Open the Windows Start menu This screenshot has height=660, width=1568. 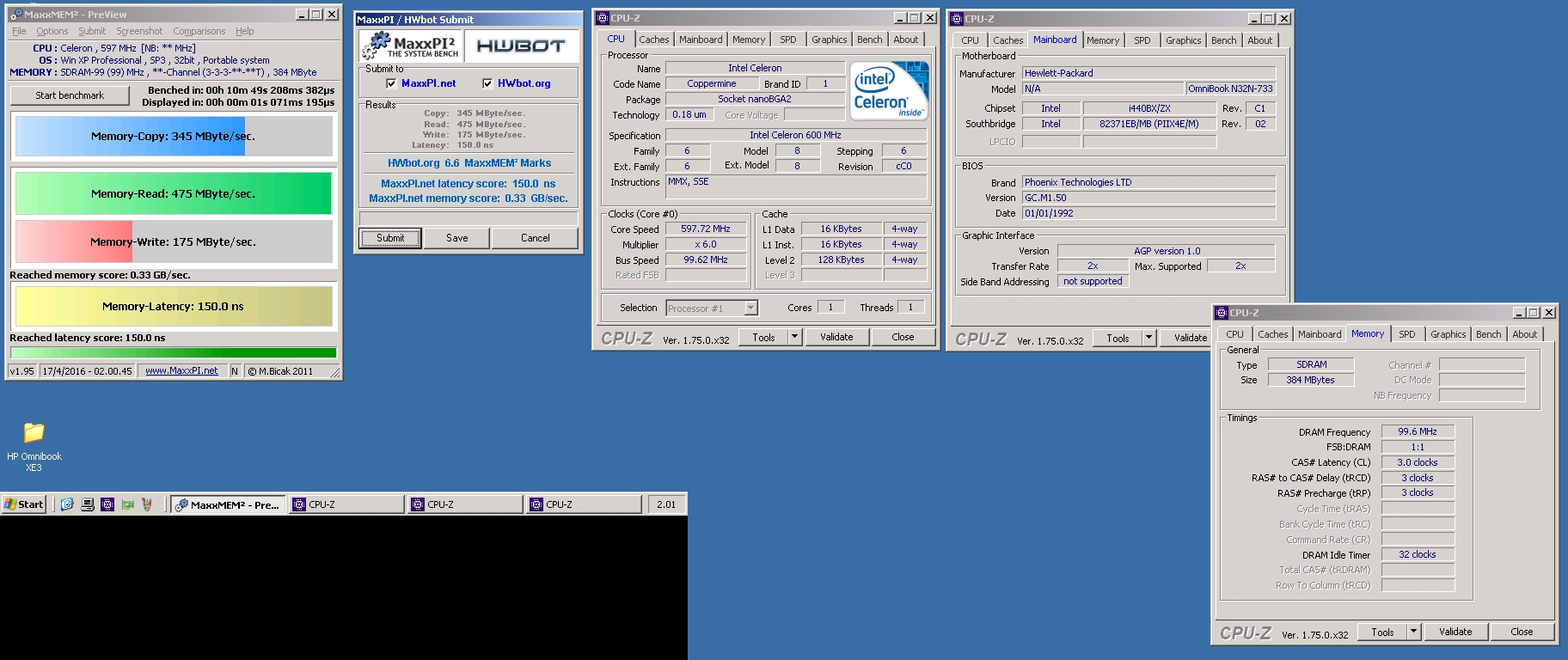click(x=24, y=504)
